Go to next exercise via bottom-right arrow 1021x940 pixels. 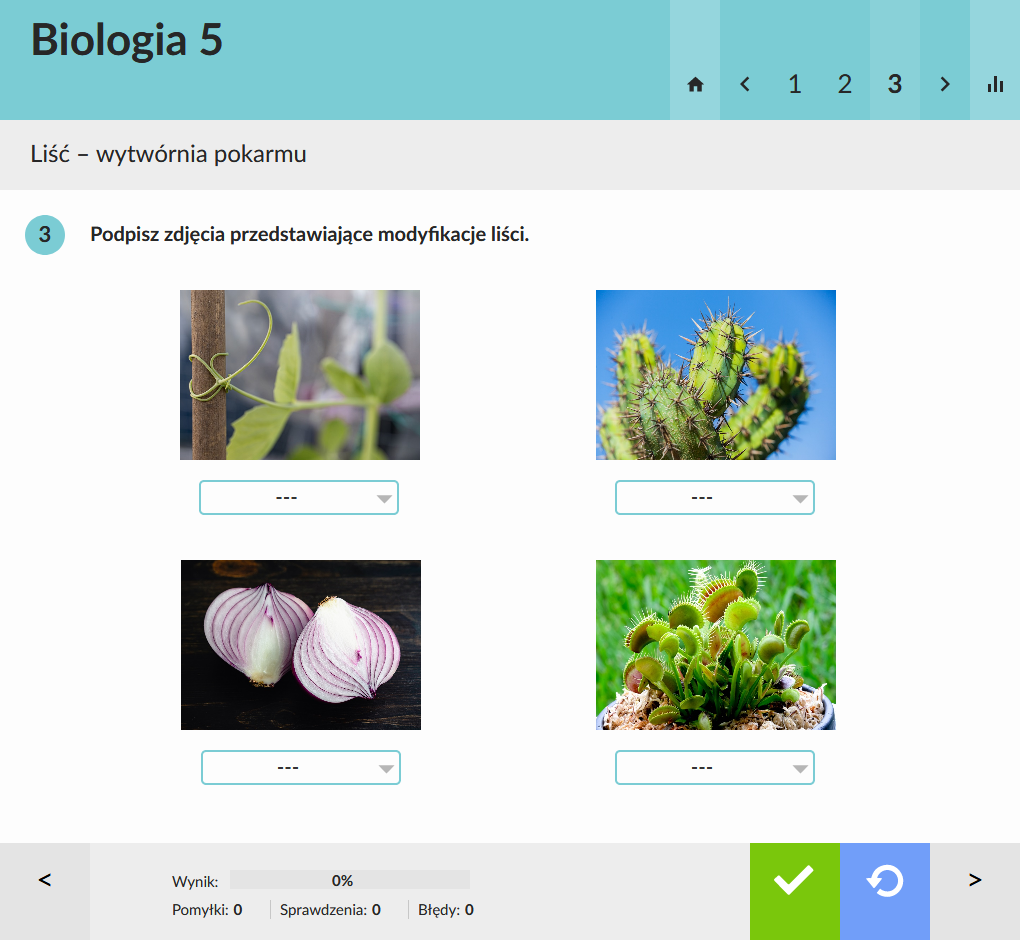coord(975,880)
